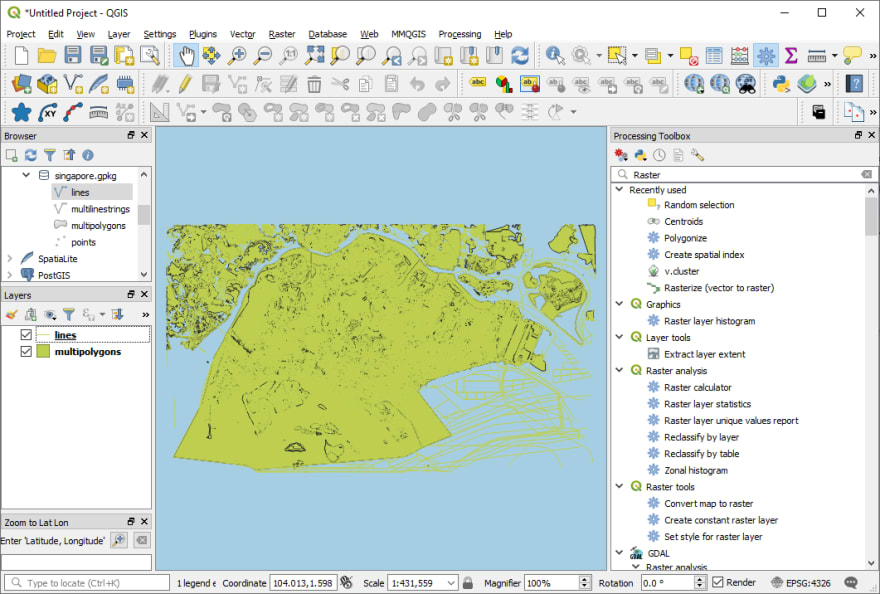
Task: Click the zoom button beside Latitude, Longitude
Action: (119, 540)
